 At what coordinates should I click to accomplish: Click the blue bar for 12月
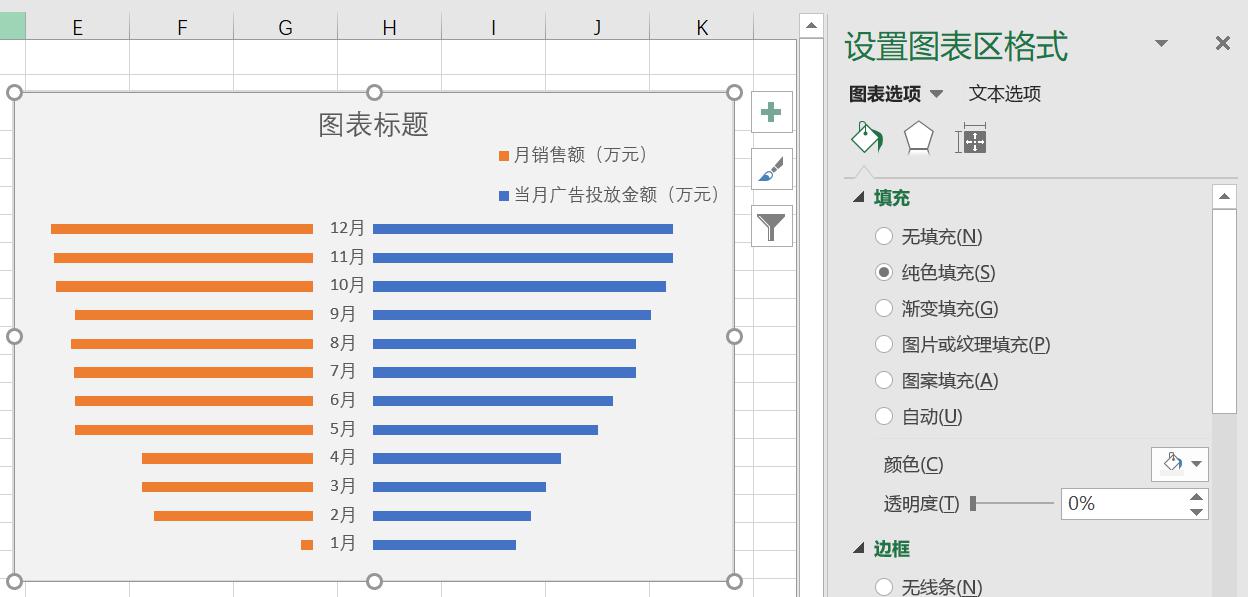(523, 229)
